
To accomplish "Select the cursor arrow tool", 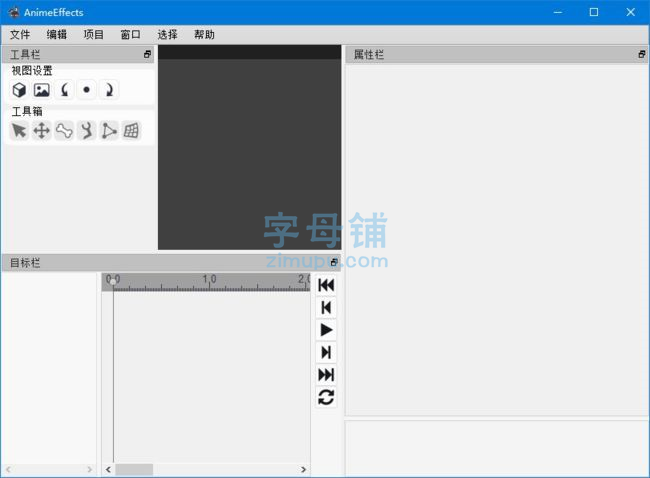I will click(x=19, y=131).
